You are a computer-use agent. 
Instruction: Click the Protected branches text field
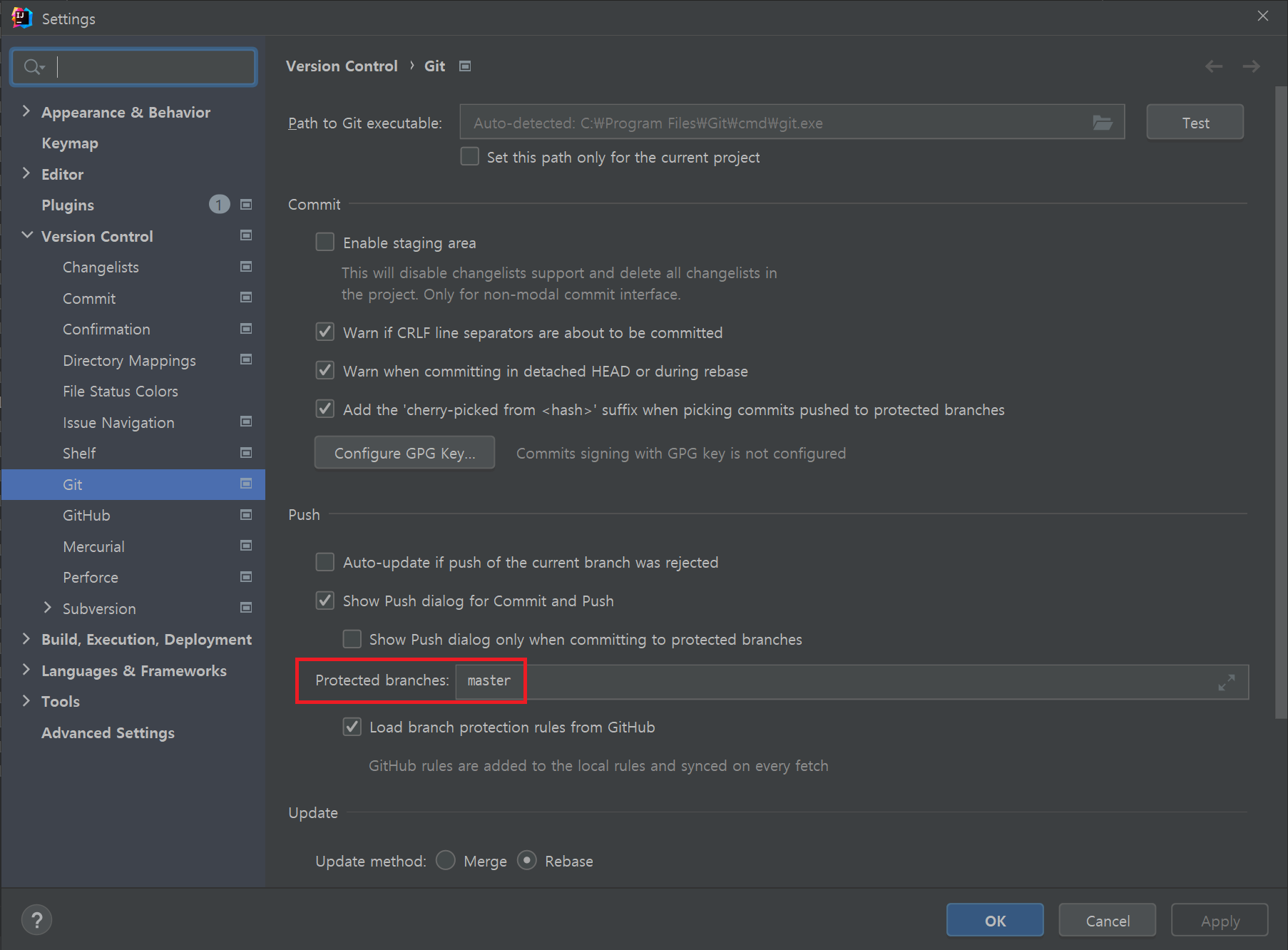852,682
